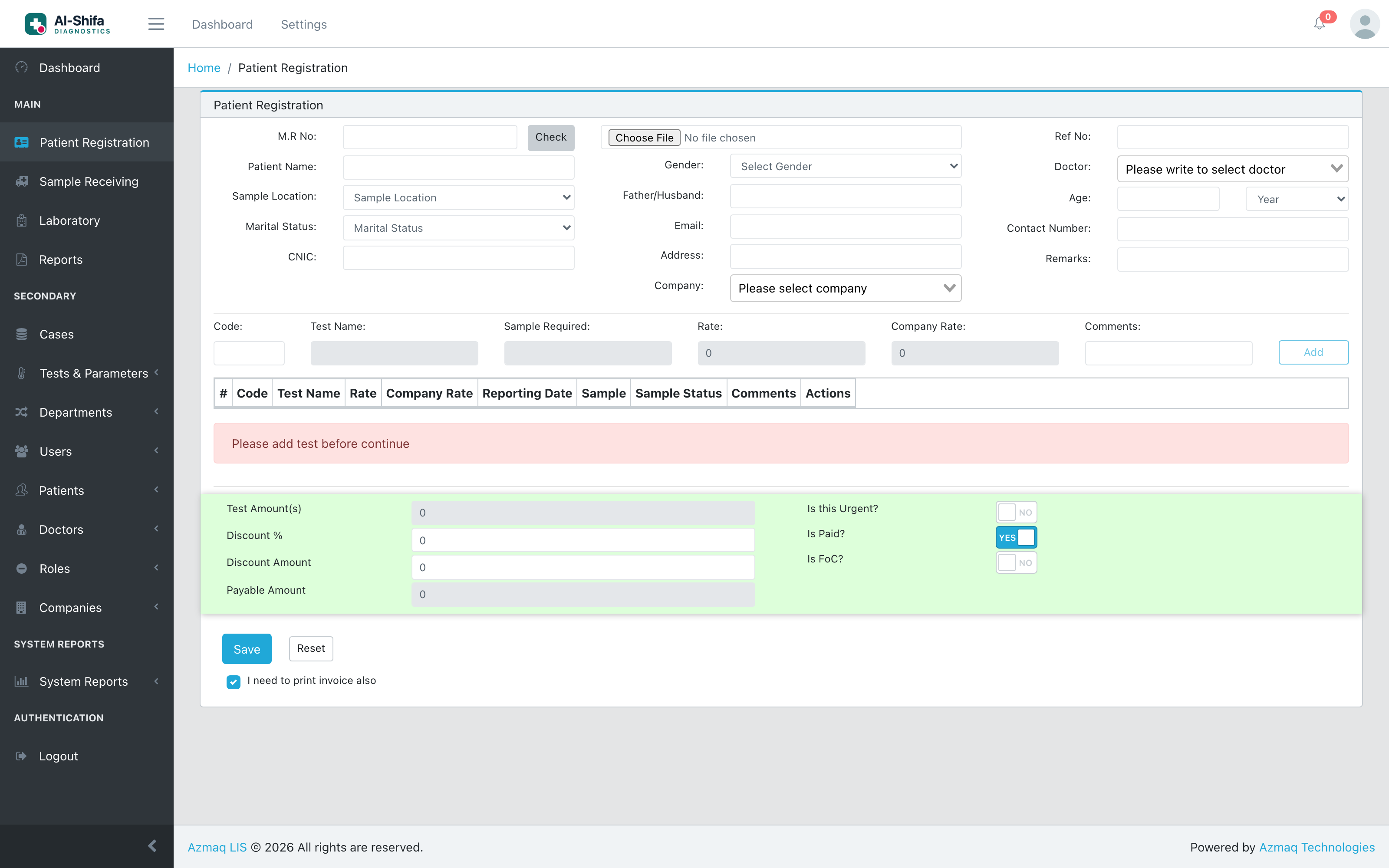Click the Add test button

tap(1313, 352)
